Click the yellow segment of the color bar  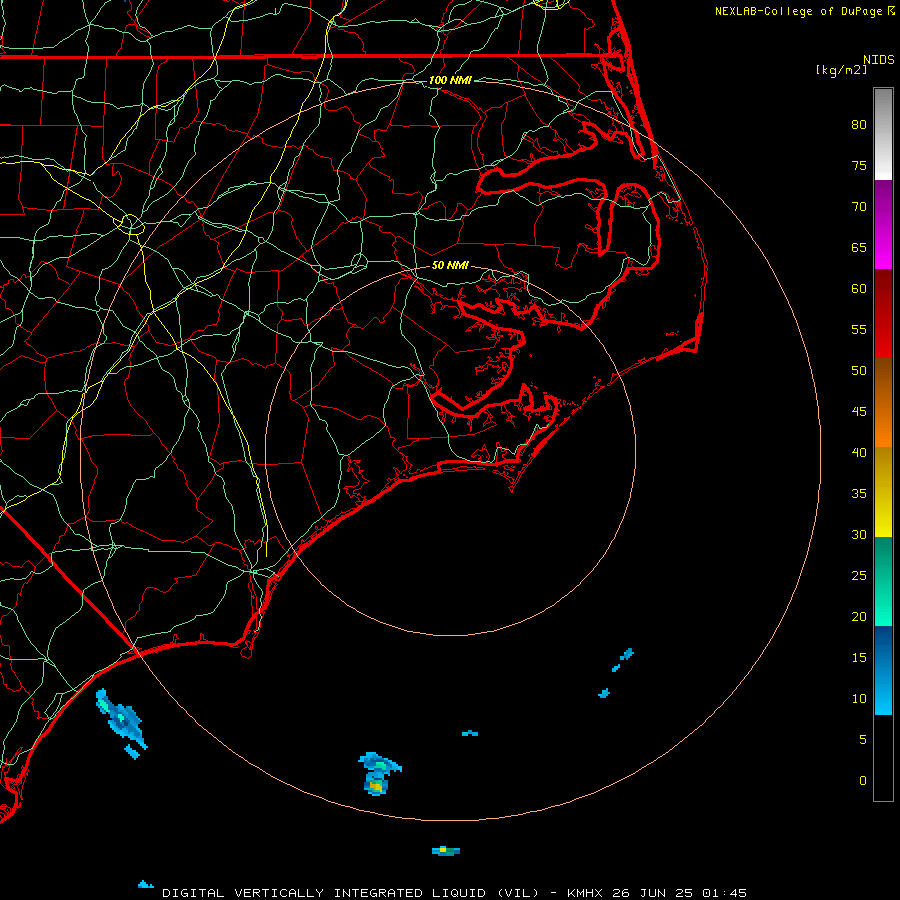[883, 492]
